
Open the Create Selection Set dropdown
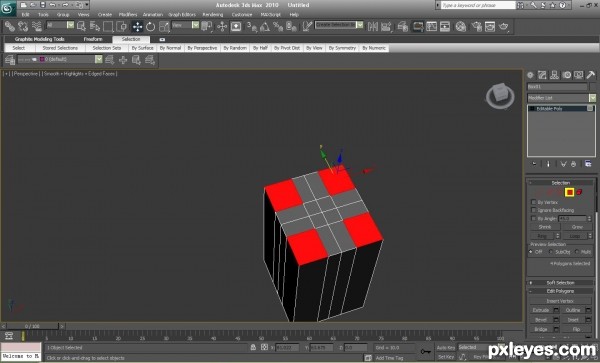click(360, 25)
